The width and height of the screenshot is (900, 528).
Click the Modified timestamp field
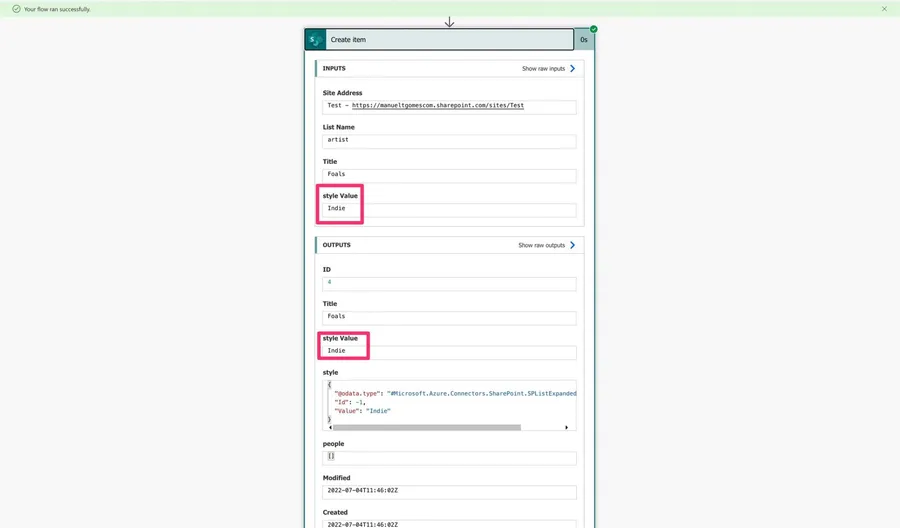pyautogui.click(x=449, y=492)
